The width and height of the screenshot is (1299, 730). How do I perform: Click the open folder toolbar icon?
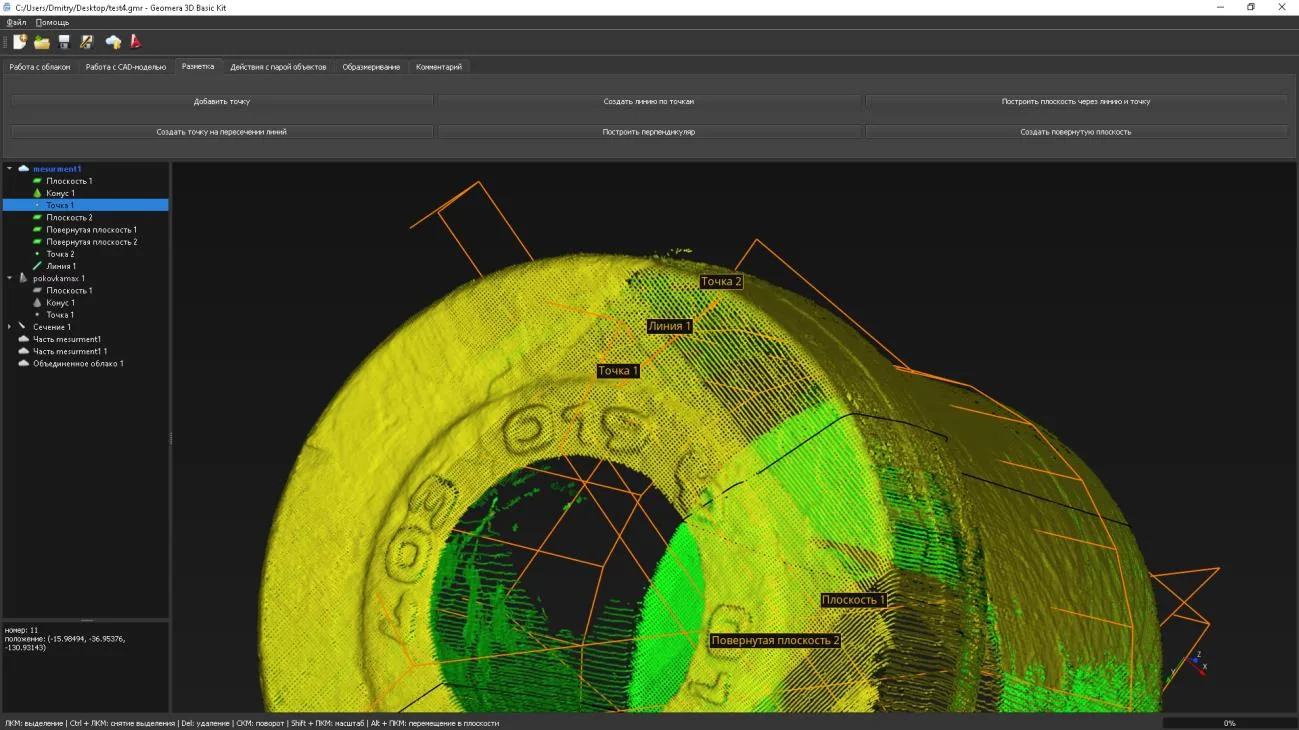[42, 42]
